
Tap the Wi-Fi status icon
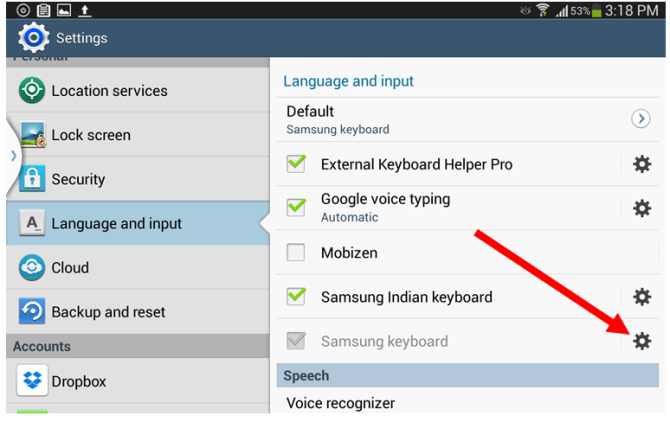(542, 10)
